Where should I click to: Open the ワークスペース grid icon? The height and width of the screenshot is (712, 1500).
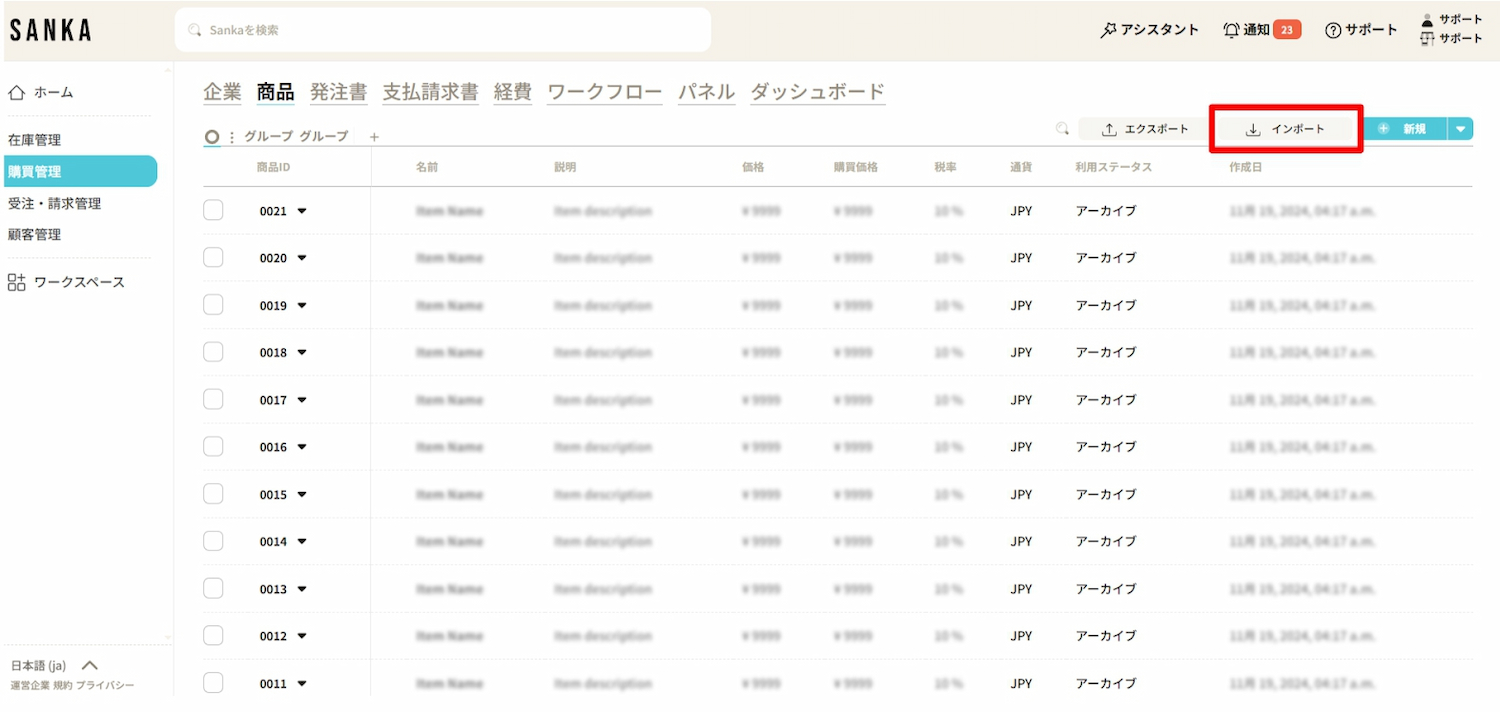16,282
